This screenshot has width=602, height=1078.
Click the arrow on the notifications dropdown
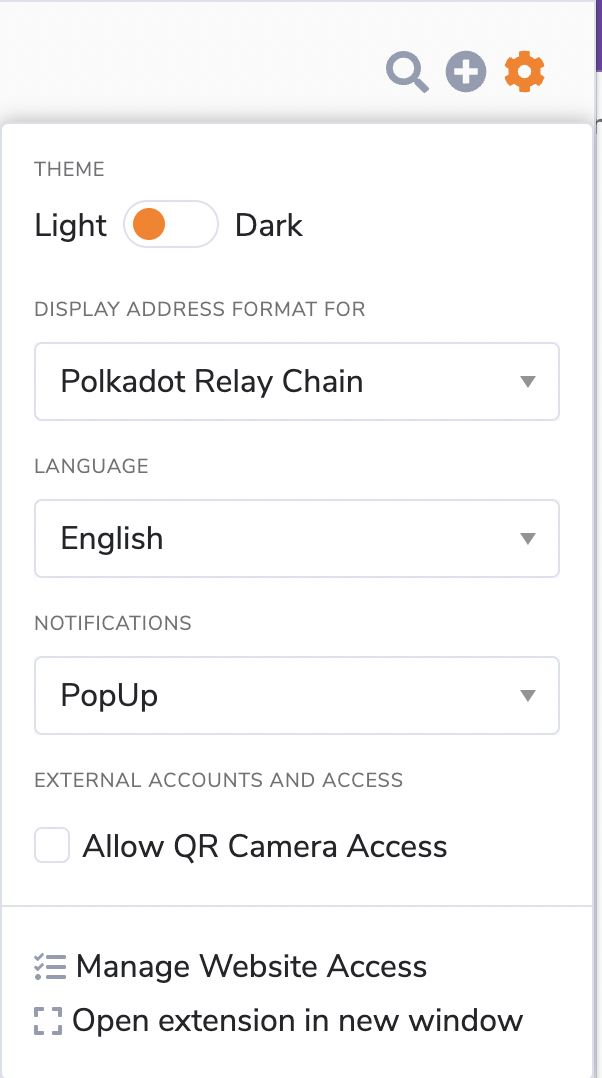528,696
